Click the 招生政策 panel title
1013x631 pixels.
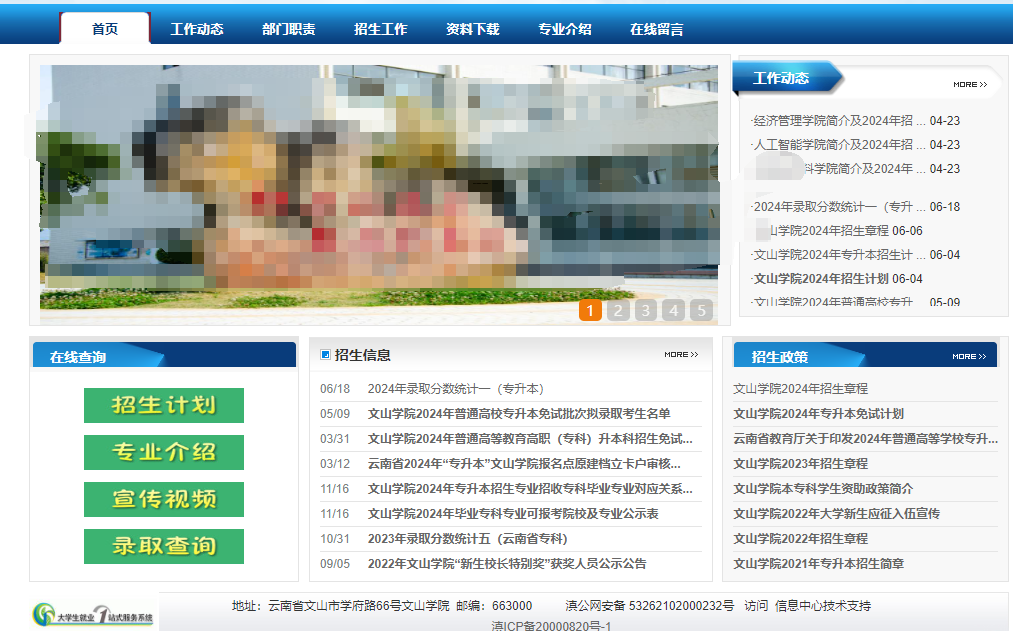(780, 357)
